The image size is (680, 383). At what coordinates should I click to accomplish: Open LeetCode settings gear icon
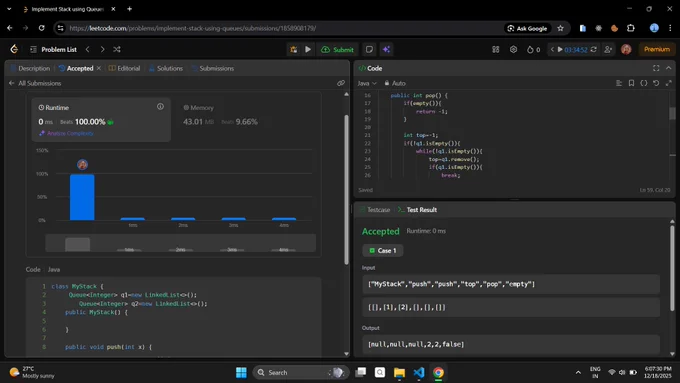[513, 49]
